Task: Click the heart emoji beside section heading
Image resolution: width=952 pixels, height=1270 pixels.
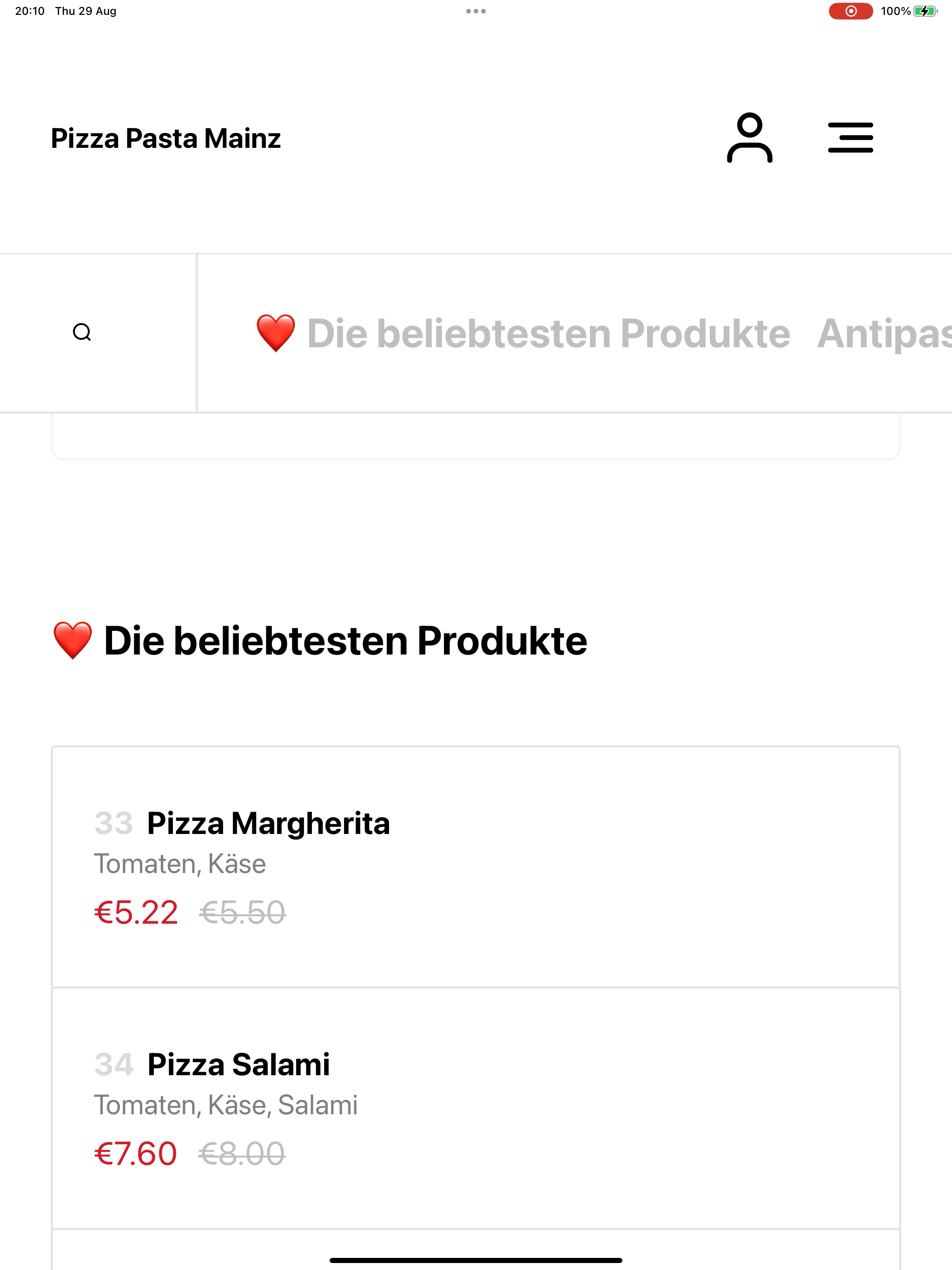Action: [73, 640]
